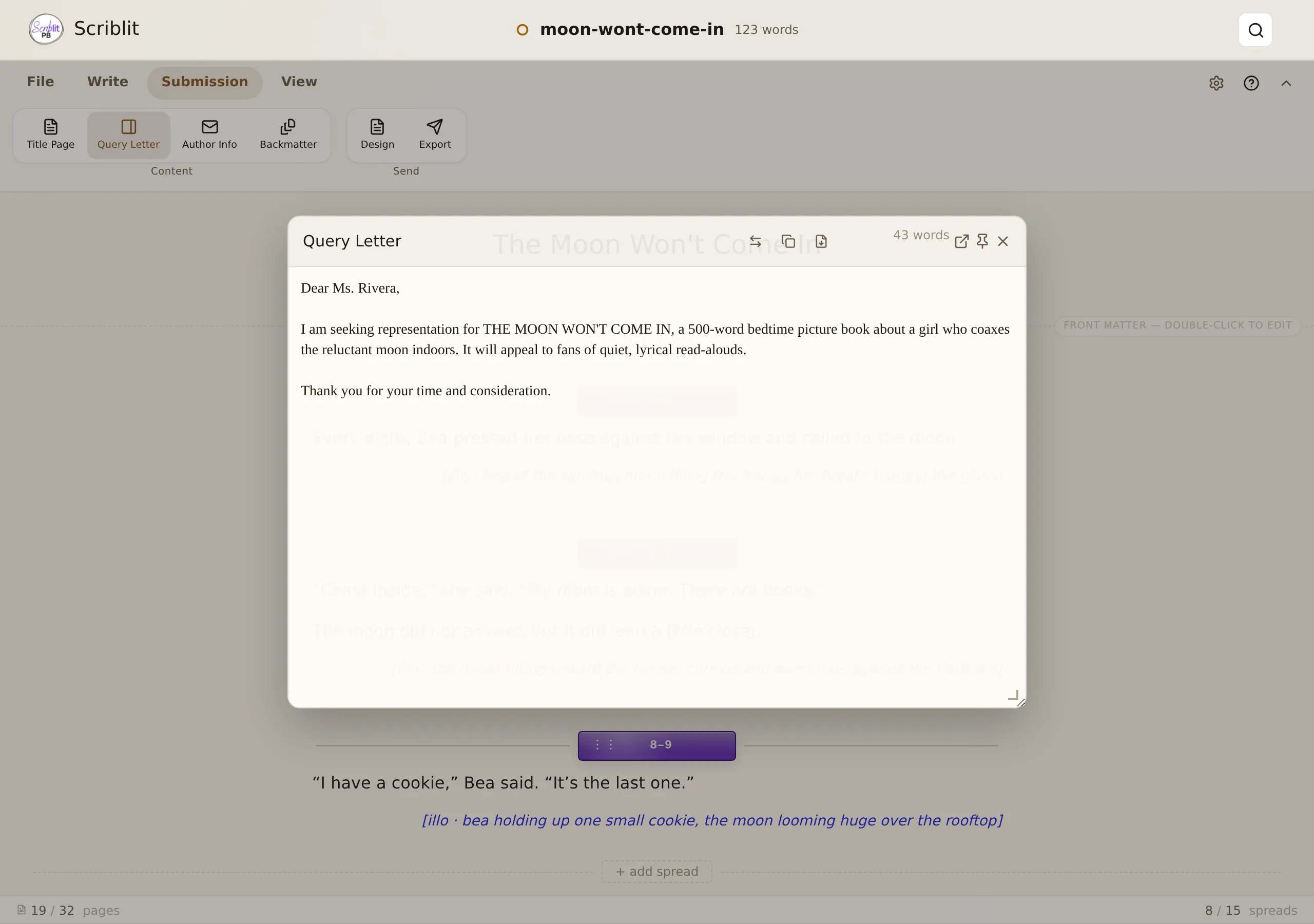Viewport: 1314px width, 924px height.
Task: Click the Scriblit PB logo
Action: 46,29
